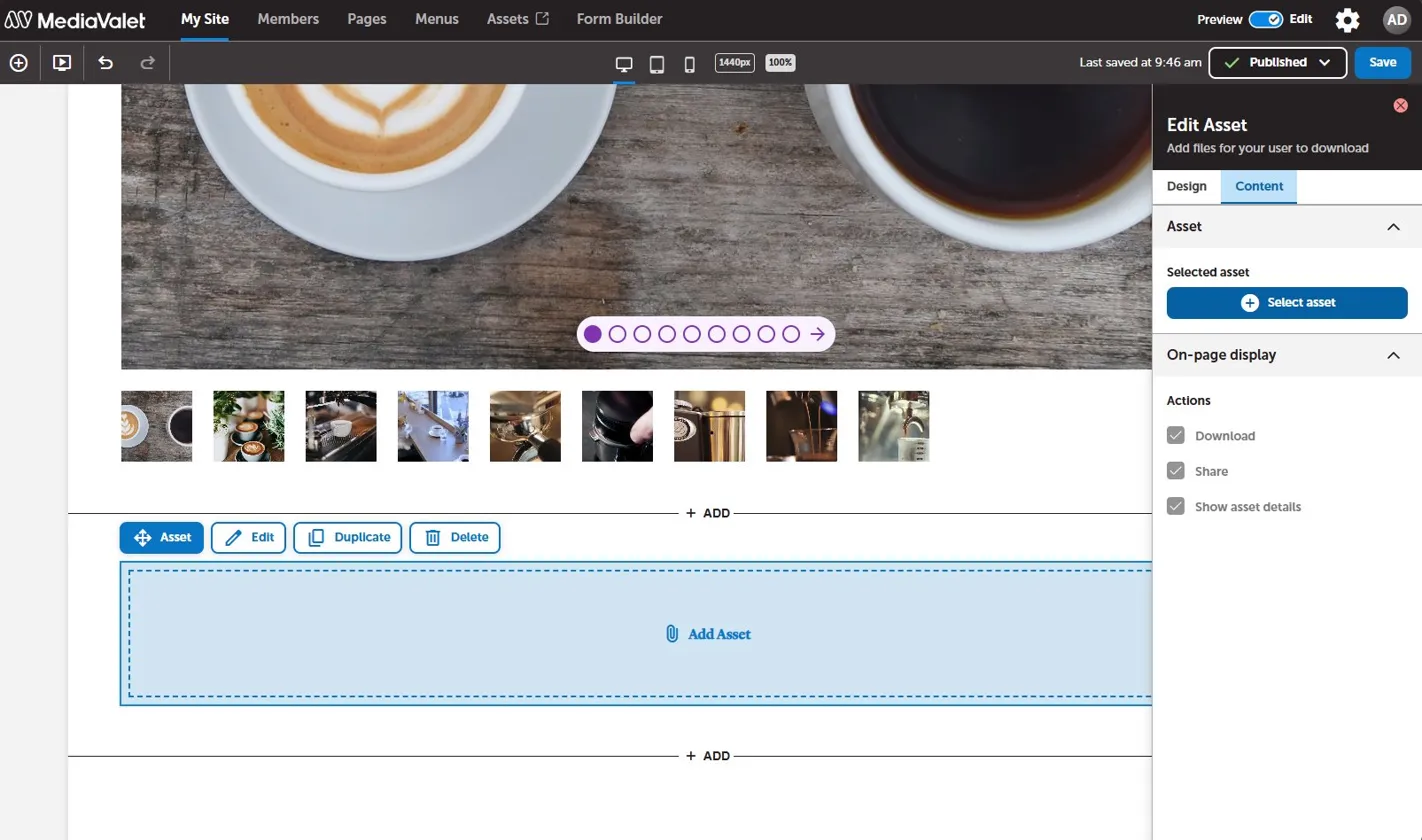Select the cafe counter fourth thumbnail
The height and width of the screenshot is (840, 1422).
pos(433,426)
